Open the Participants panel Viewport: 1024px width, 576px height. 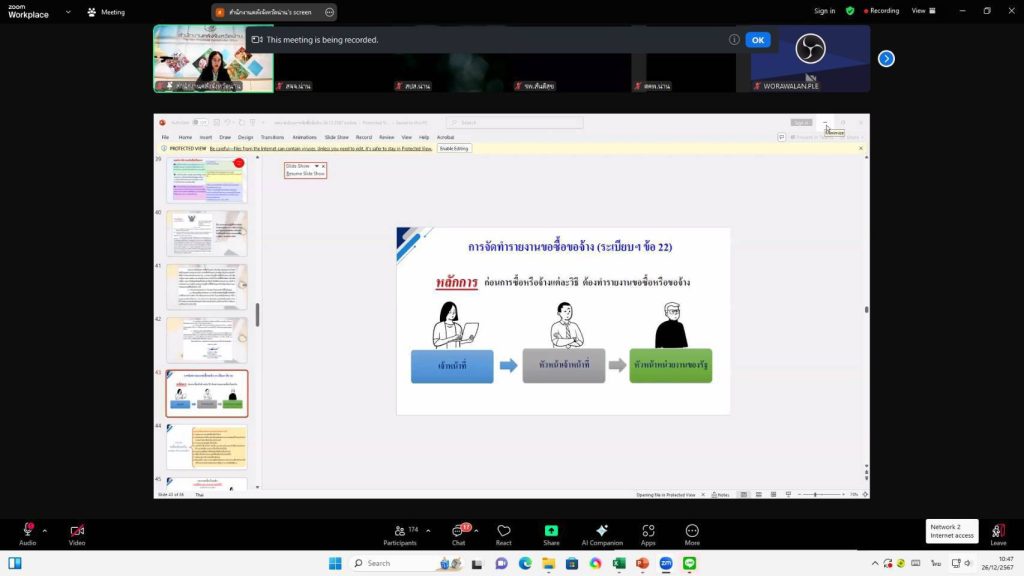[x=400, y=530]
